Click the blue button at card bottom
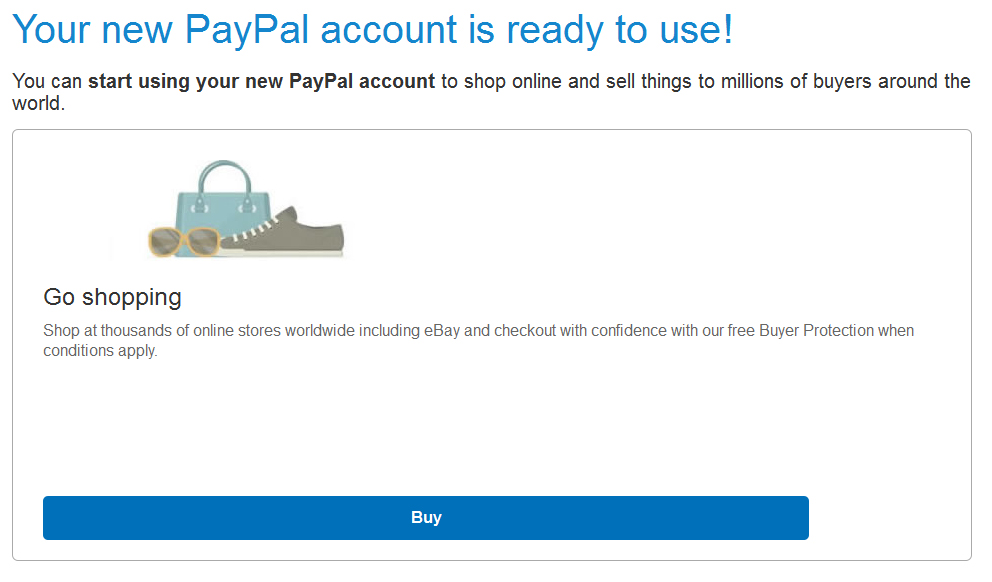 click(425, 518)
